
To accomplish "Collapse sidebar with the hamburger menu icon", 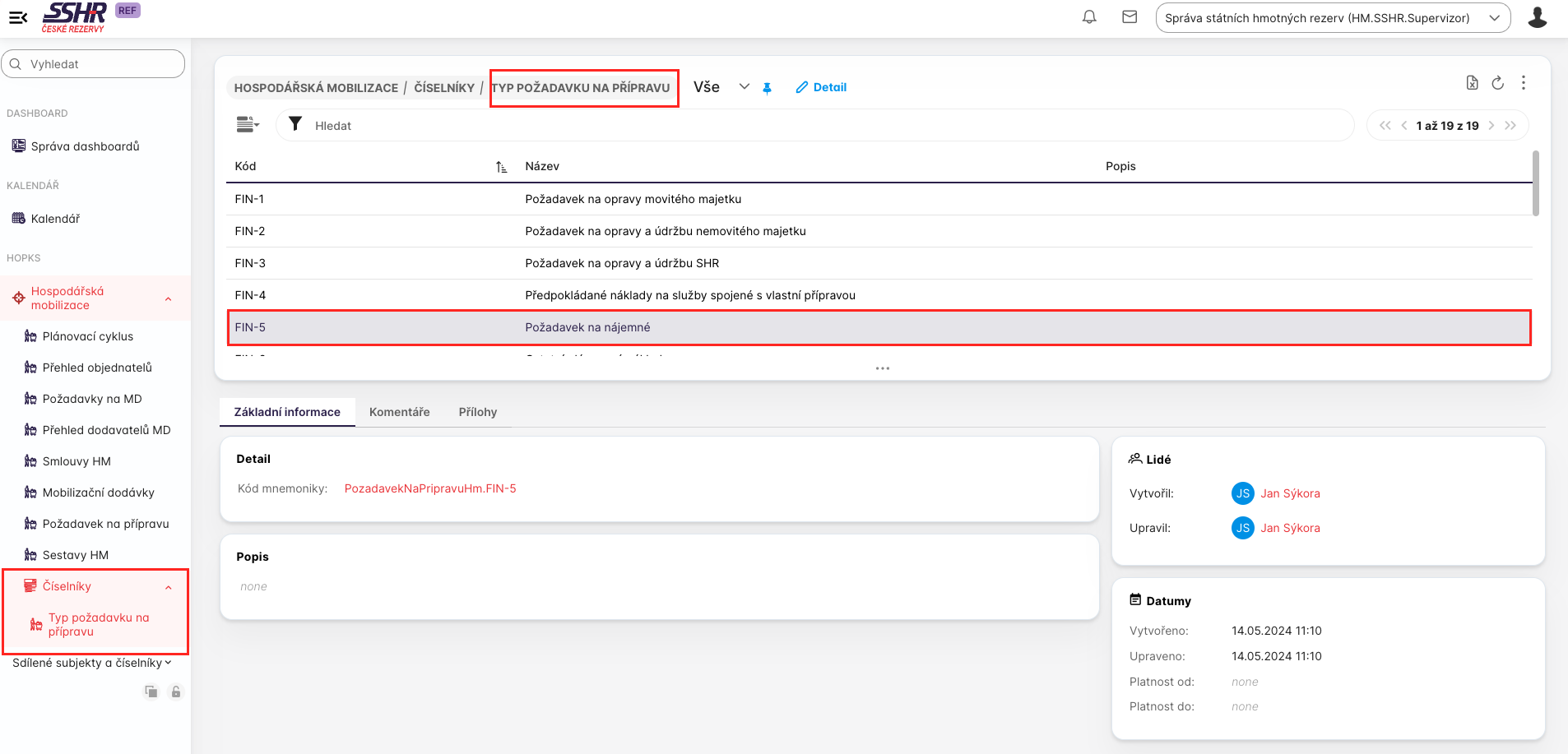I will pyautogui.click(x=18, y=17).
